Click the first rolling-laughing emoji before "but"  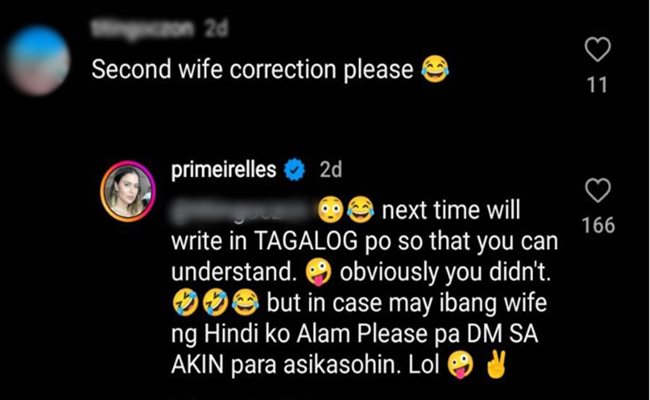pyautogui.click(x=185, y=303)
